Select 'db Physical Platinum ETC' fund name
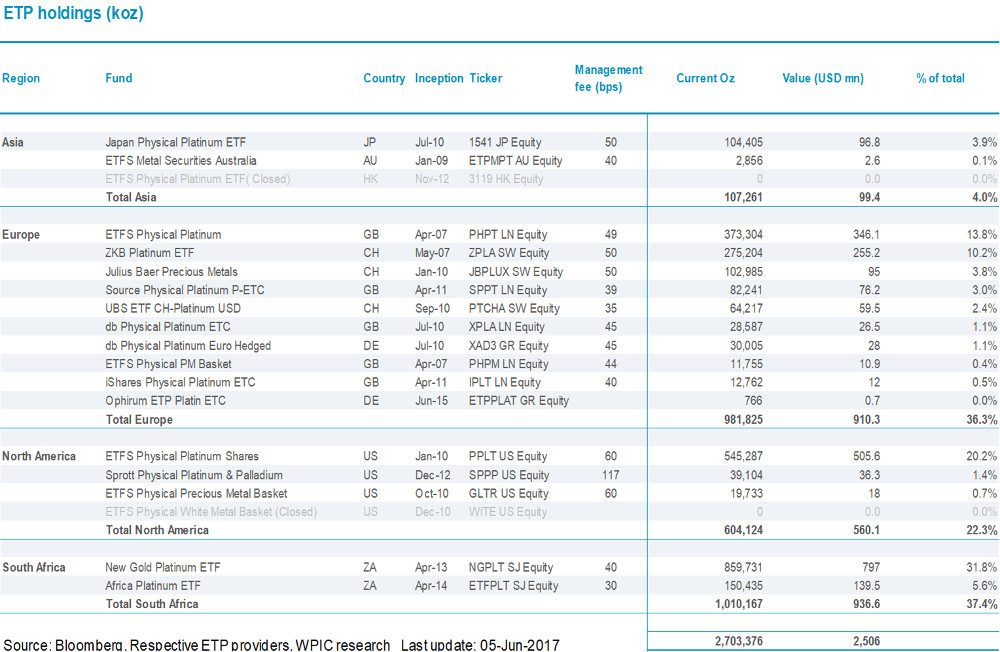Image resolution: width=1000 pixels, height=652 pixels. 168,327
